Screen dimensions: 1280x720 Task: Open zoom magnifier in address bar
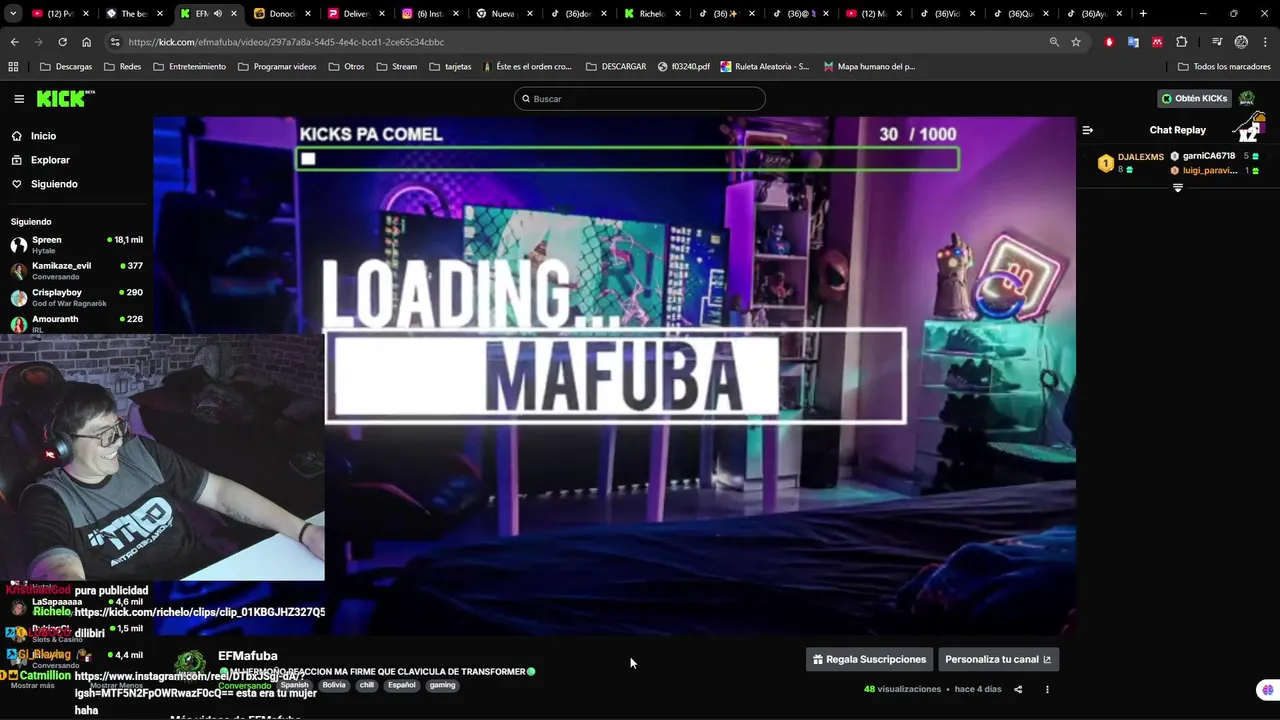point(1054,42)
